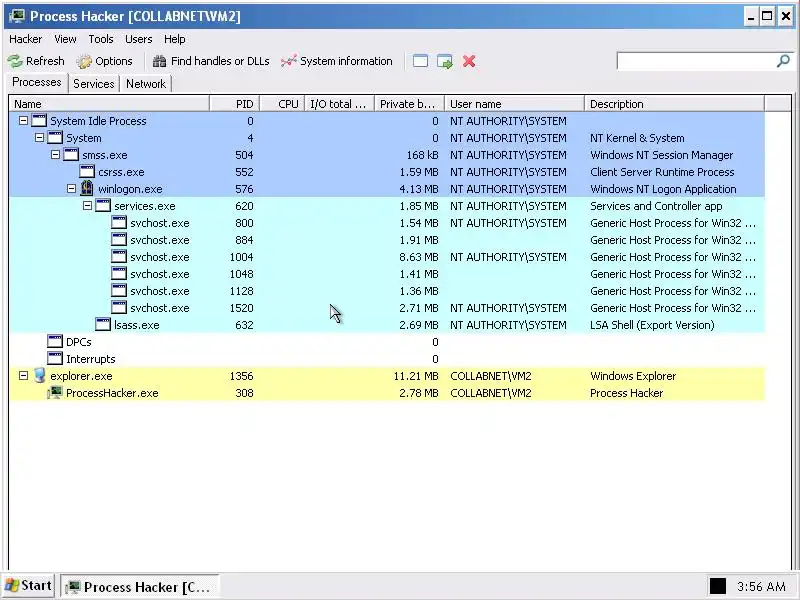Sort by the CPU column header
The width and height of the screenshot is (800, 600).
(x=282, y=104)
